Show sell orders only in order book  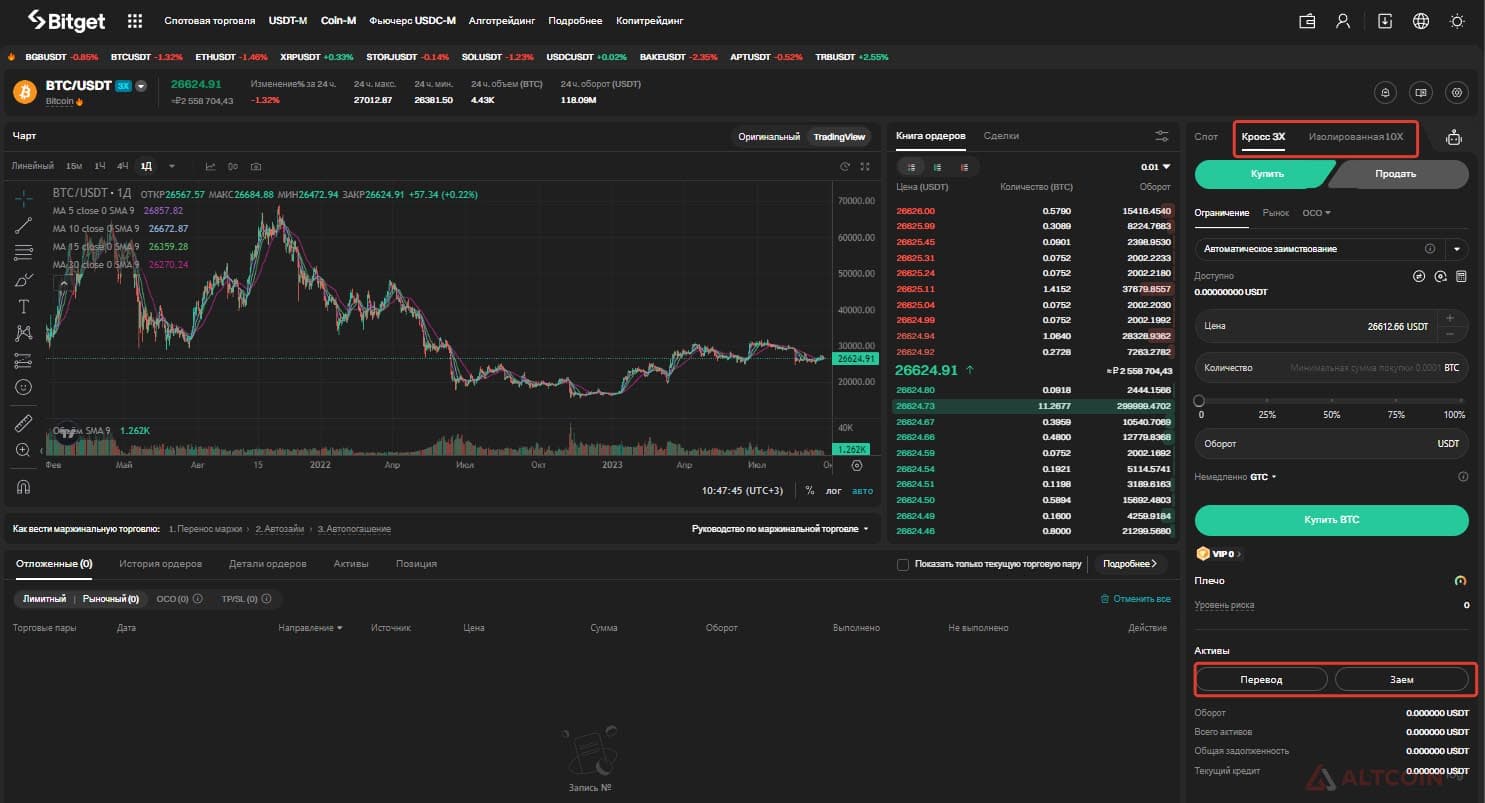pyautogui.click(x=963, y=167)
